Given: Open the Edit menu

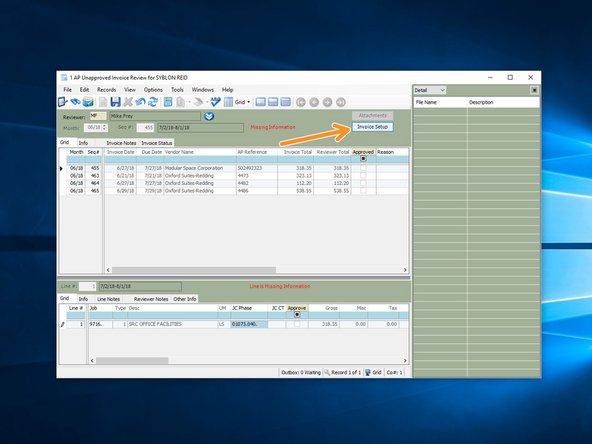Looking at the screenshot, I should click(84, 89).
